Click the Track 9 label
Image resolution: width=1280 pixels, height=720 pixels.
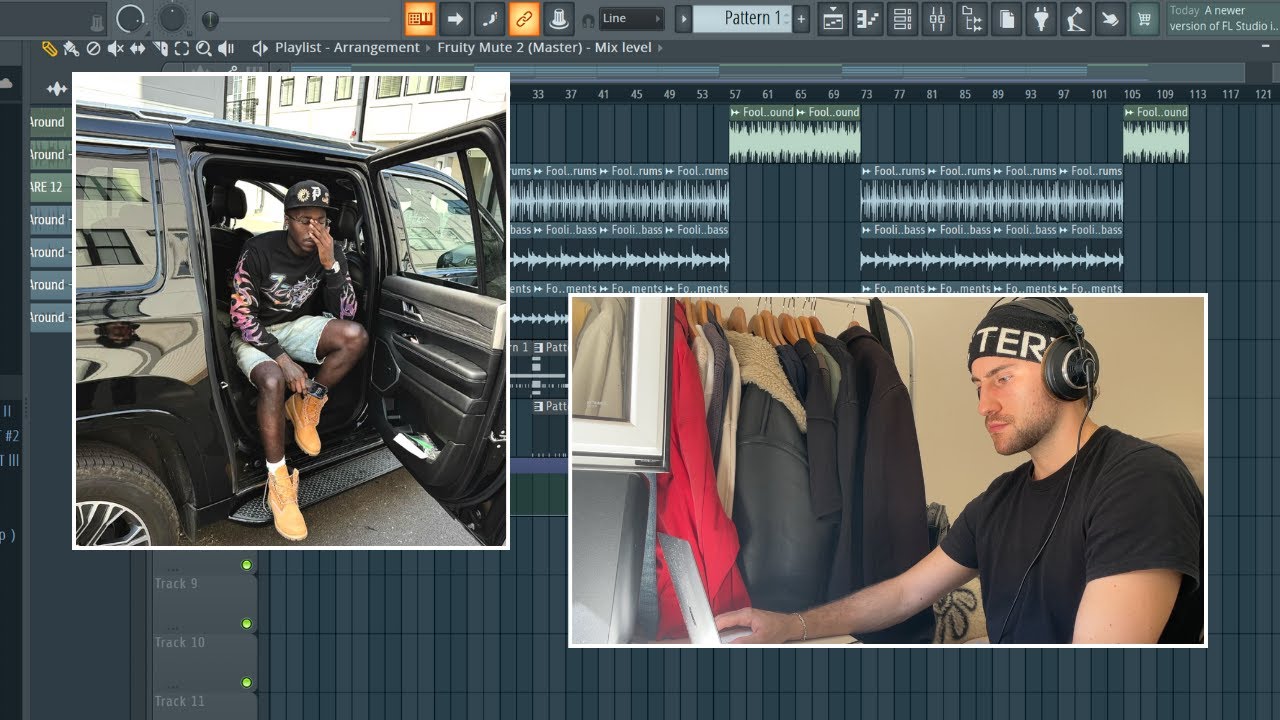[x=176, y=583]
